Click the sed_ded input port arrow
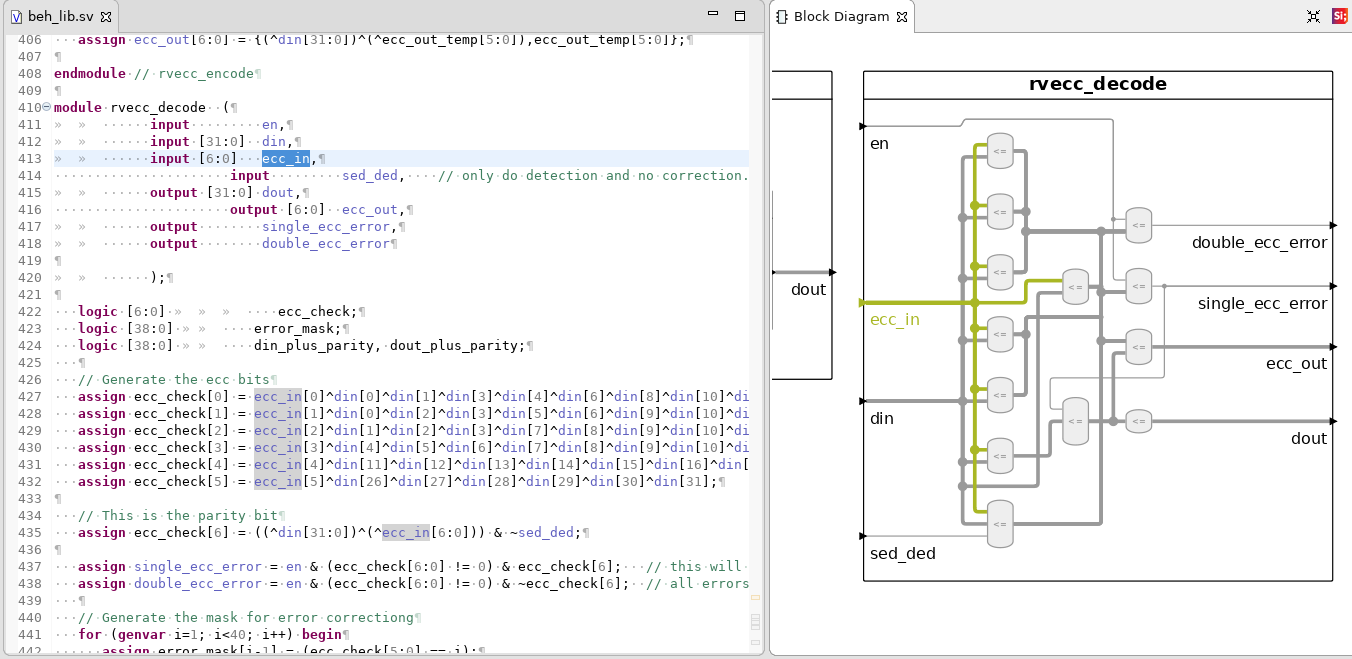 tap(862, 537)
